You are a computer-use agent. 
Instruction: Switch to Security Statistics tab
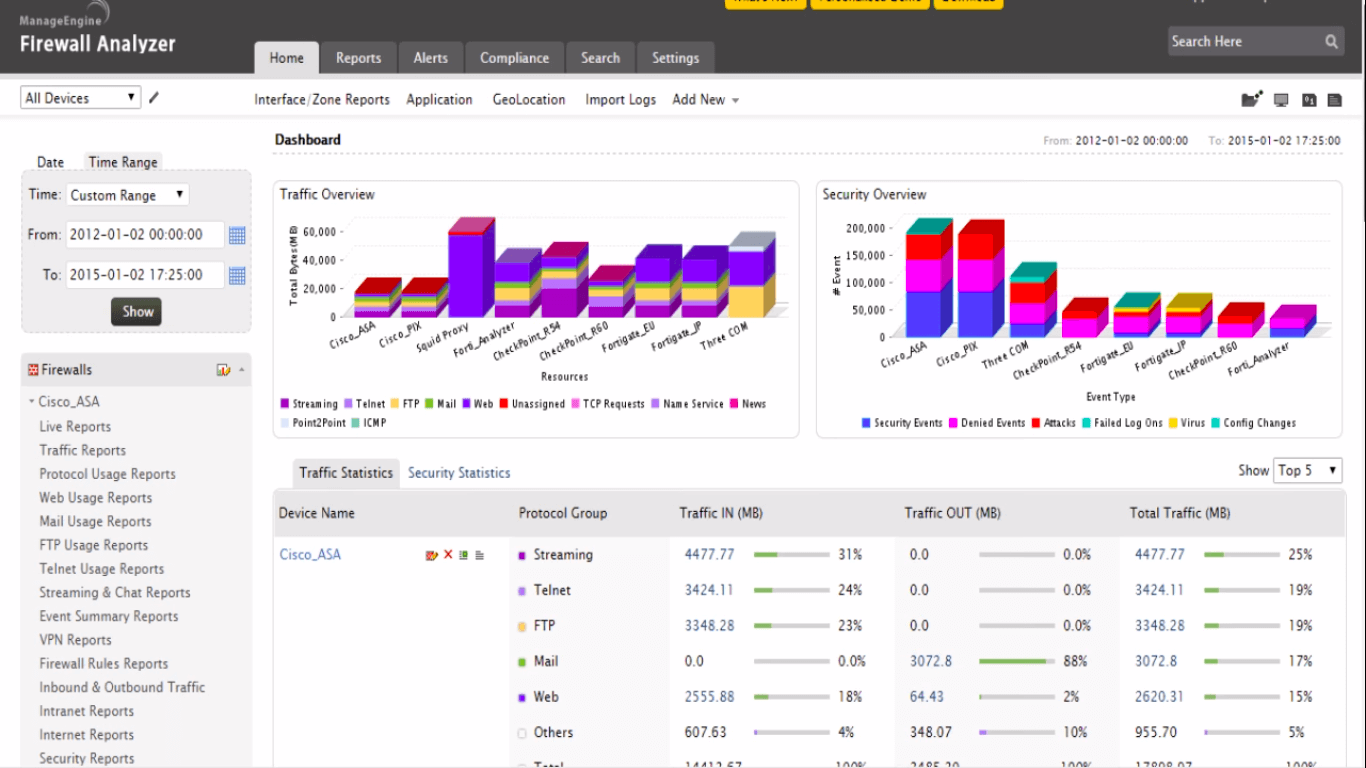pos(459,473)
